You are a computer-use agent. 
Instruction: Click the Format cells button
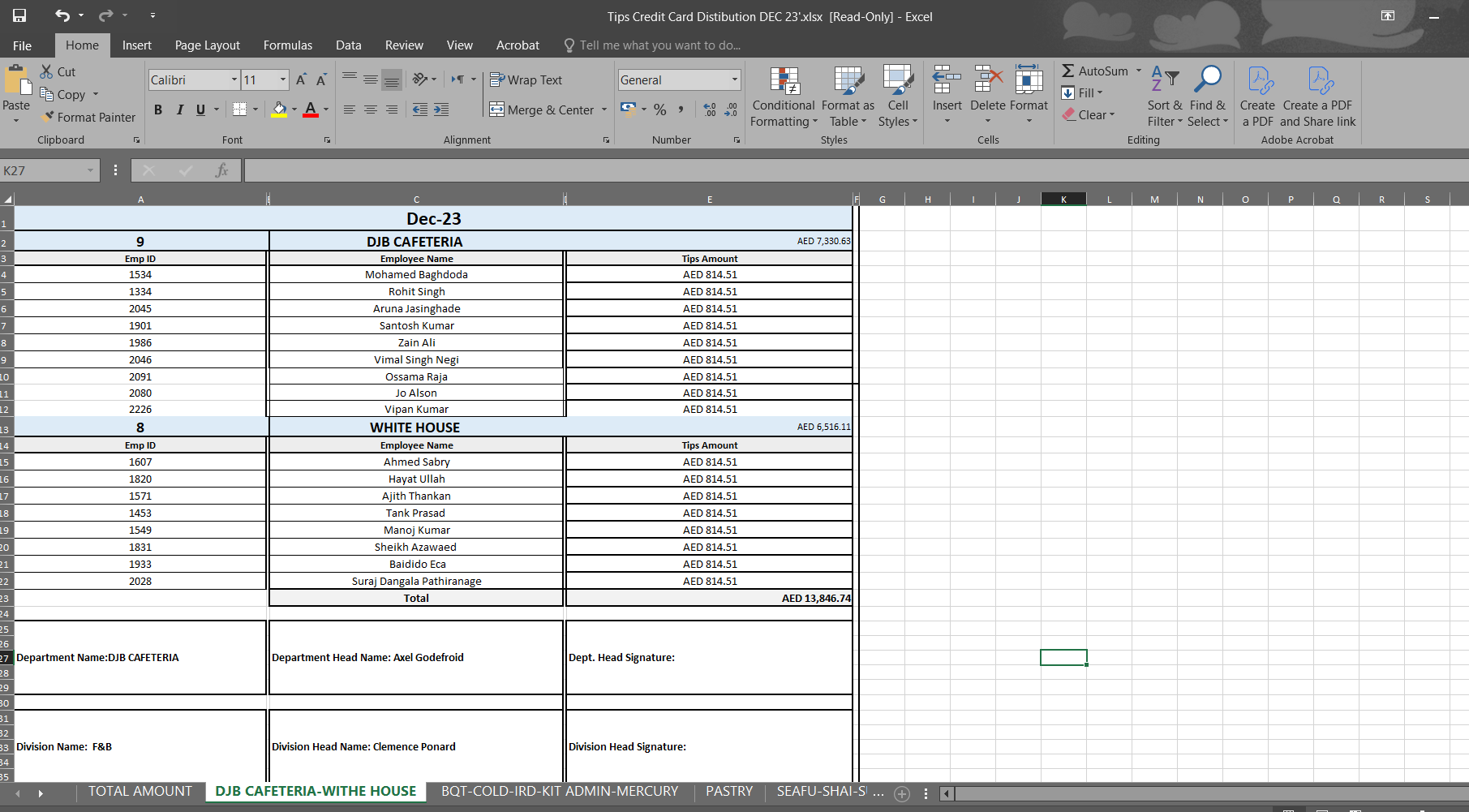pos(1029,97)
